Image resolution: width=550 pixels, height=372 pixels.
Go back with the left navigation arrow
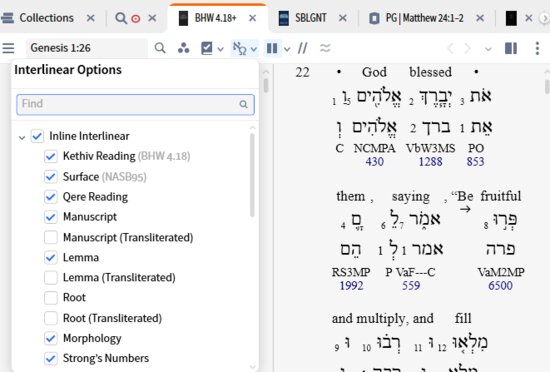(x=450, y=48)
